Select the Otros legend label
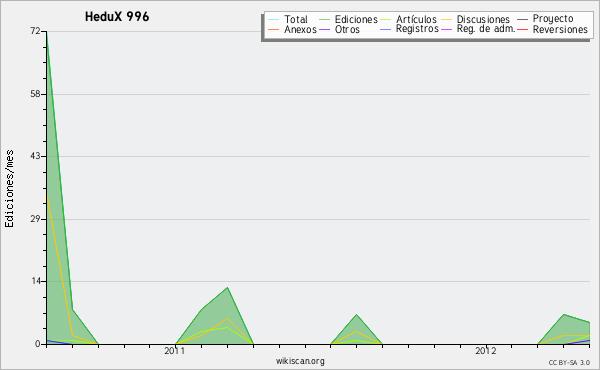This screenshot has width=600, height=370. pyautogui.click(x=347, y=29)
